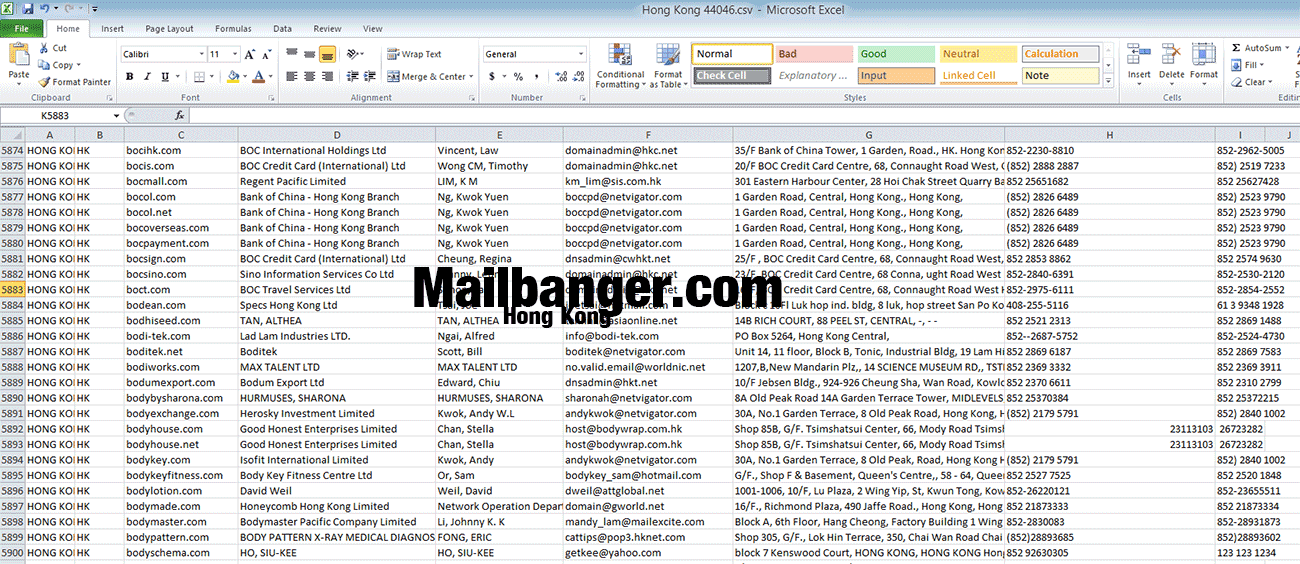The width and height of the screenshot is (1300, 564).
Task: Click the Decrease Indent icon
Action: click(352, 76)
